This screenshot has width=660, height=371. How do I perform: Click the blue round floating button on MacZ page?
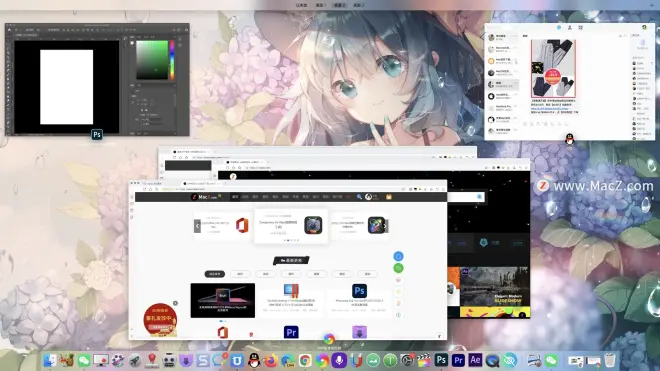(398, 256)
